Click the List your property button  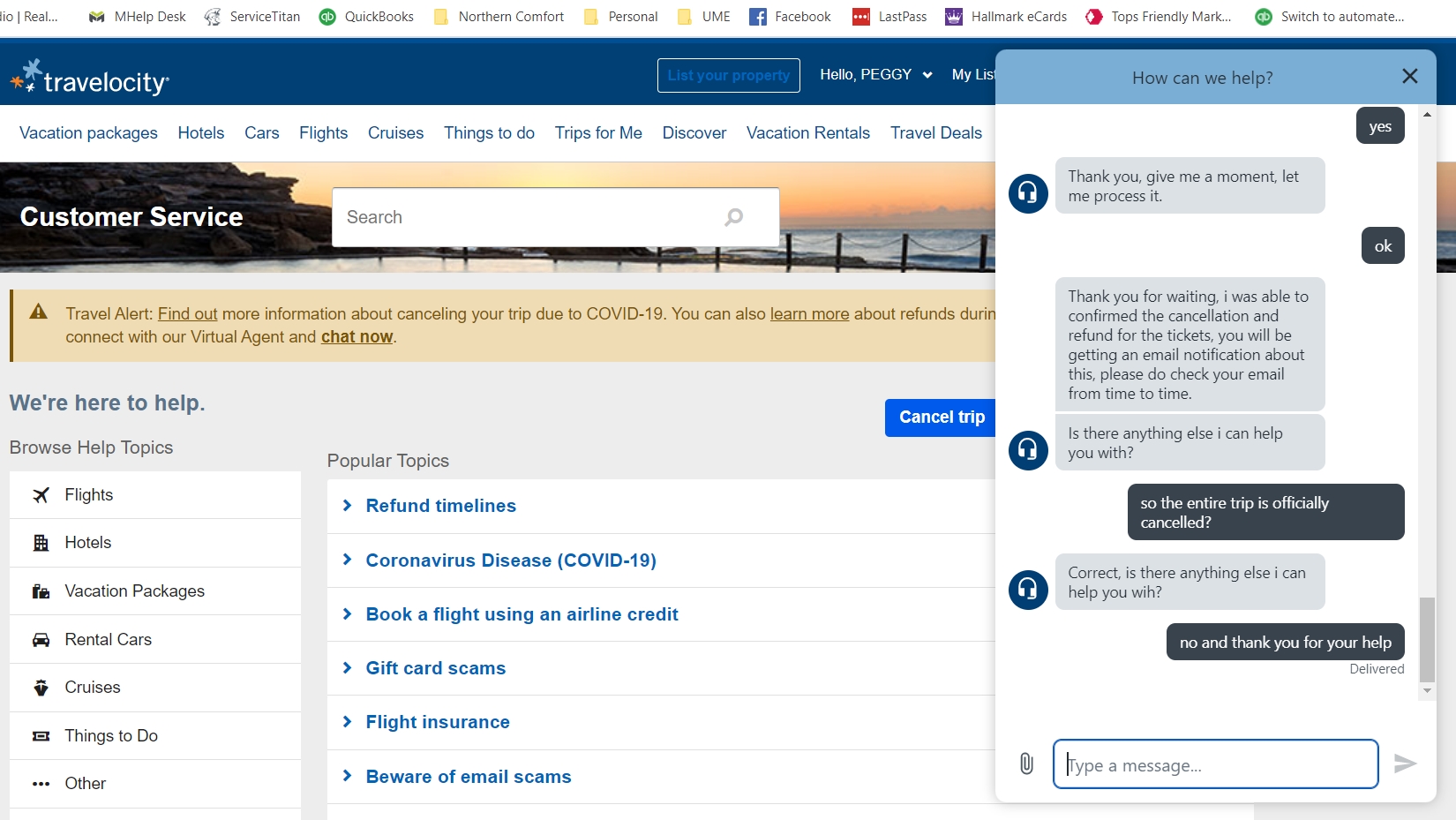coord(729,75)
